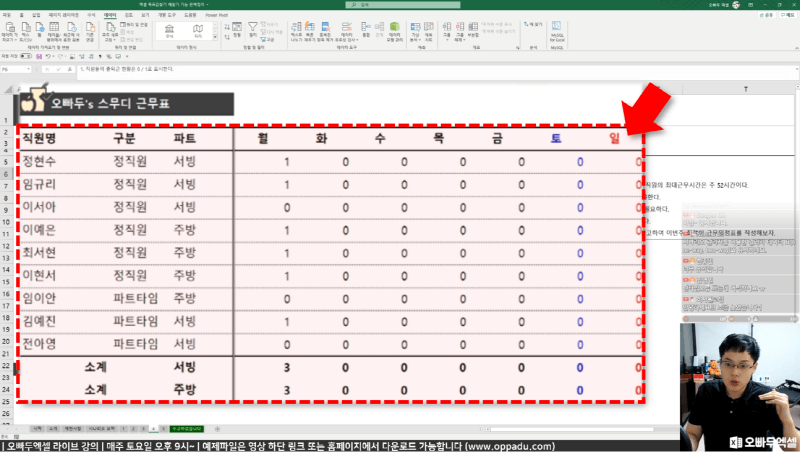Click Undo arrow in quick access toolbar
Screen dimensions: 800x452
(x=48, y=56)
